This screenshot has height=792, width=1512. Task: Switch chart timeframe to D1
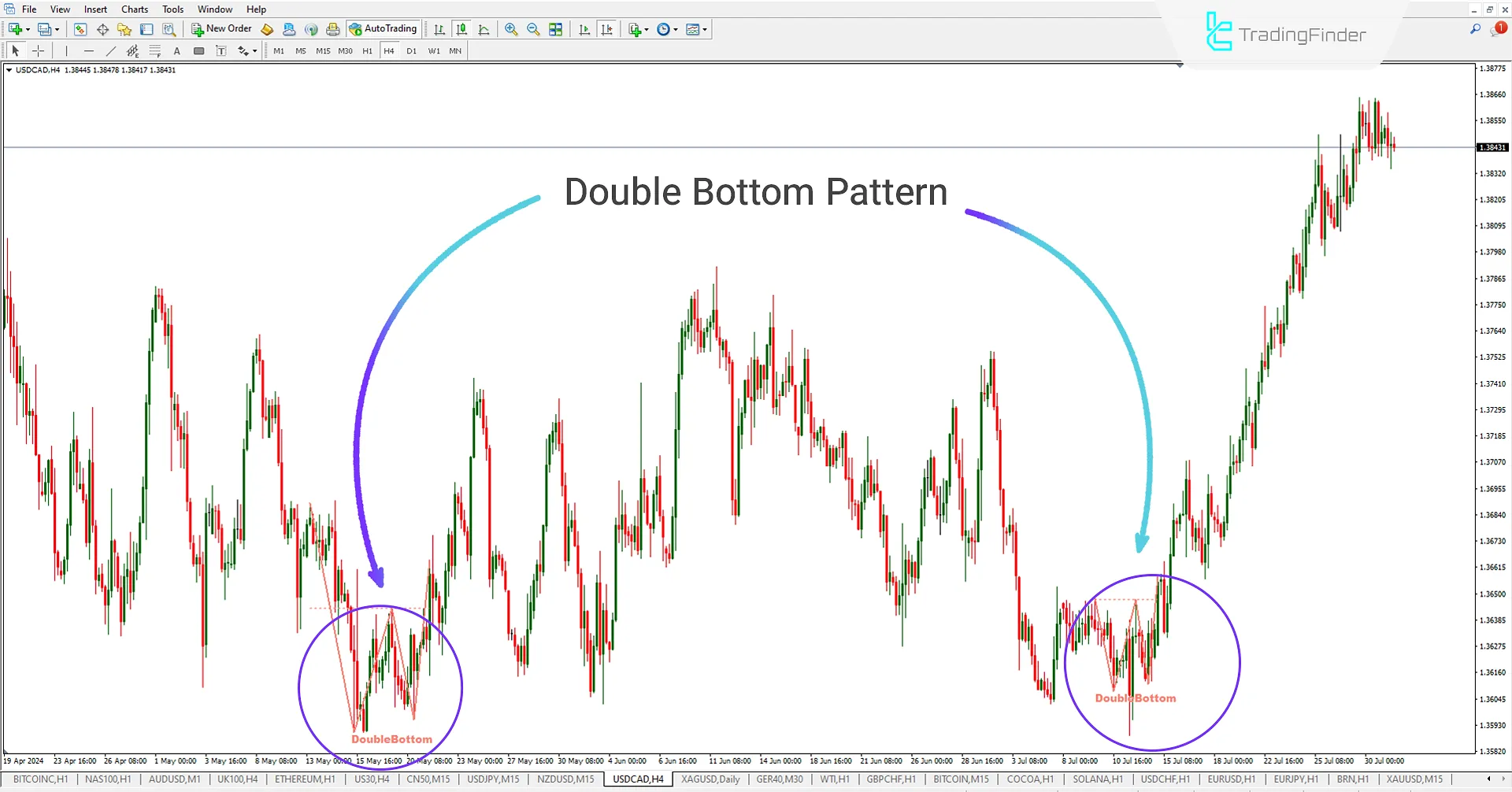click(x=411, y=50)
